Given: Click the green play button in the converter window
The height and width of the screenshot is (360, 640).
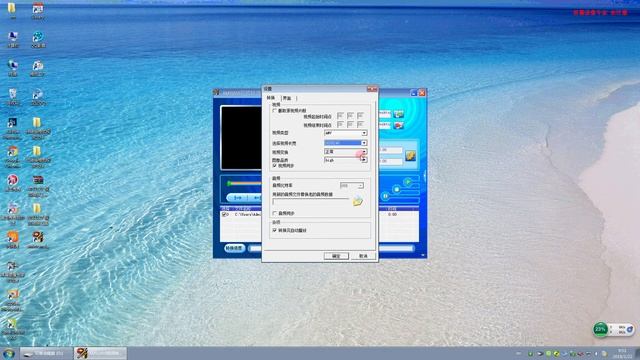Looking at the screenshot, I should click(407, 181).
